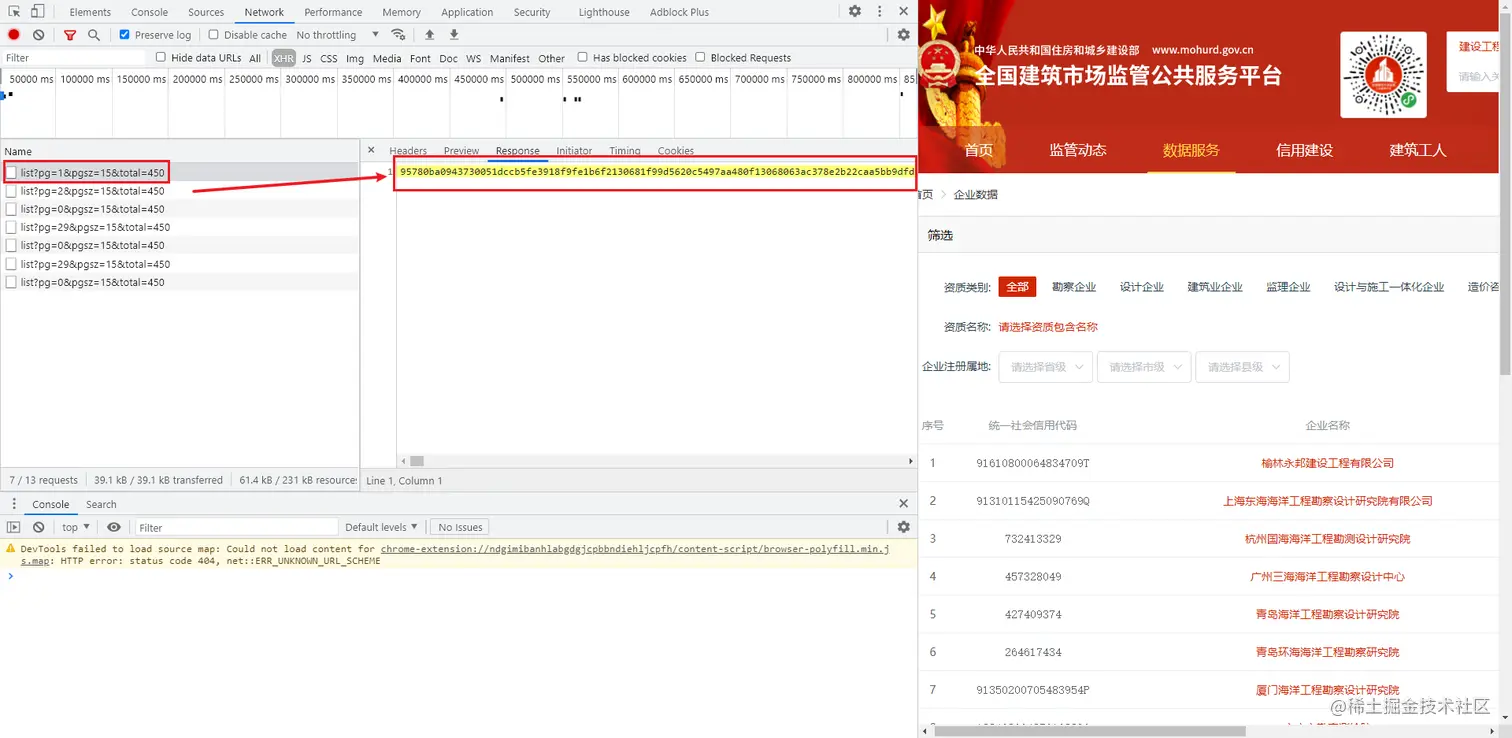The width and height of the screenshot is (1512, 738).
Task: Open the province selection dropdown
Action: (1045, 367)
